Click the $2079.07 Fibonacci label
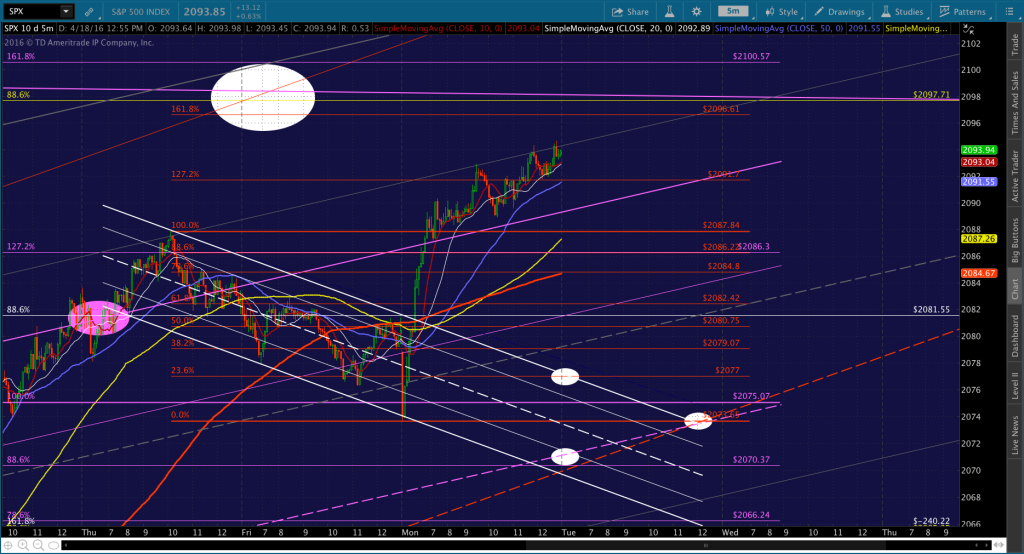 pyautogui.click(x=721, y=343)
